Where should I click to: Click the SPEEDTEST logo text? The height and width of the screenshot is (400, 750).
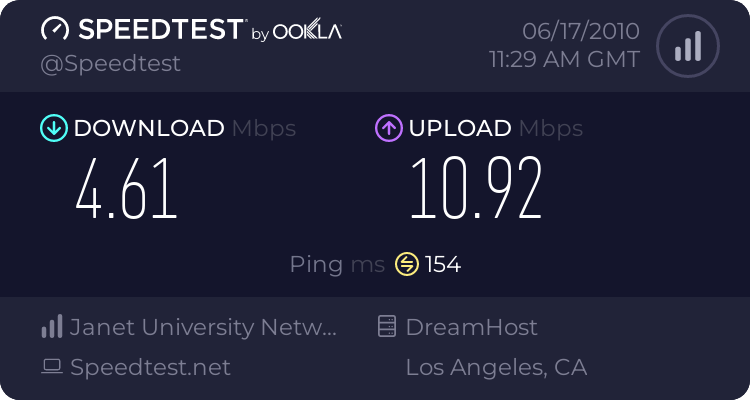click(161, 29)
